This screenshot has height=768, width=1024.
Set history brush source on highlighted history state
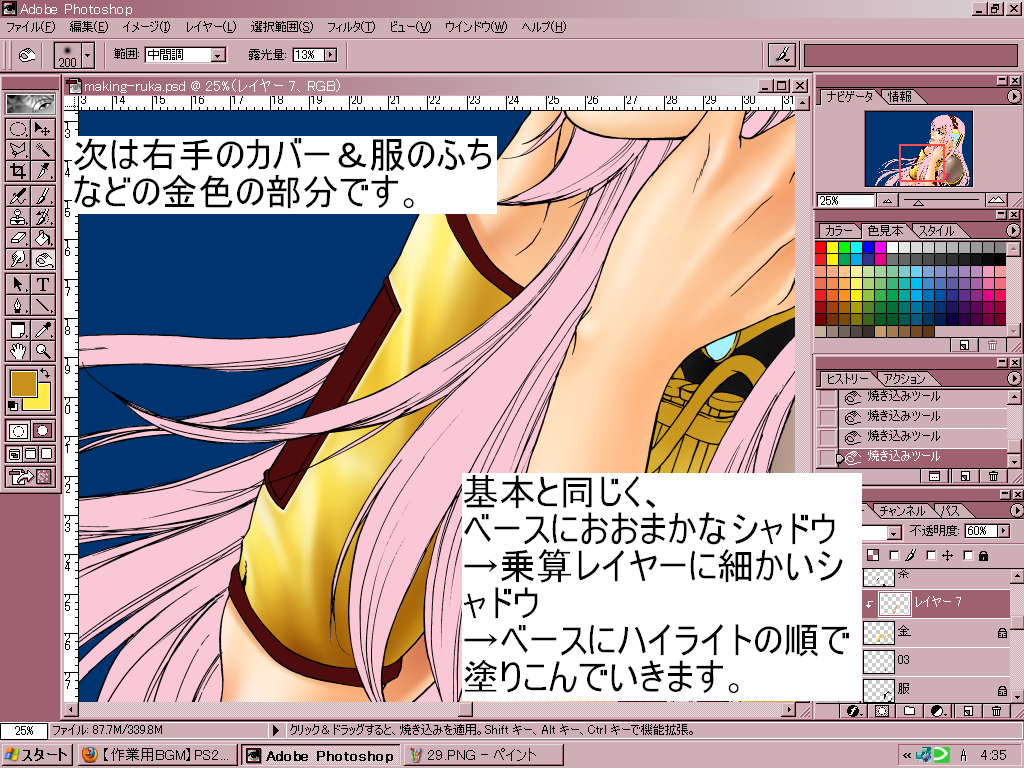click(x=828, y=457)
